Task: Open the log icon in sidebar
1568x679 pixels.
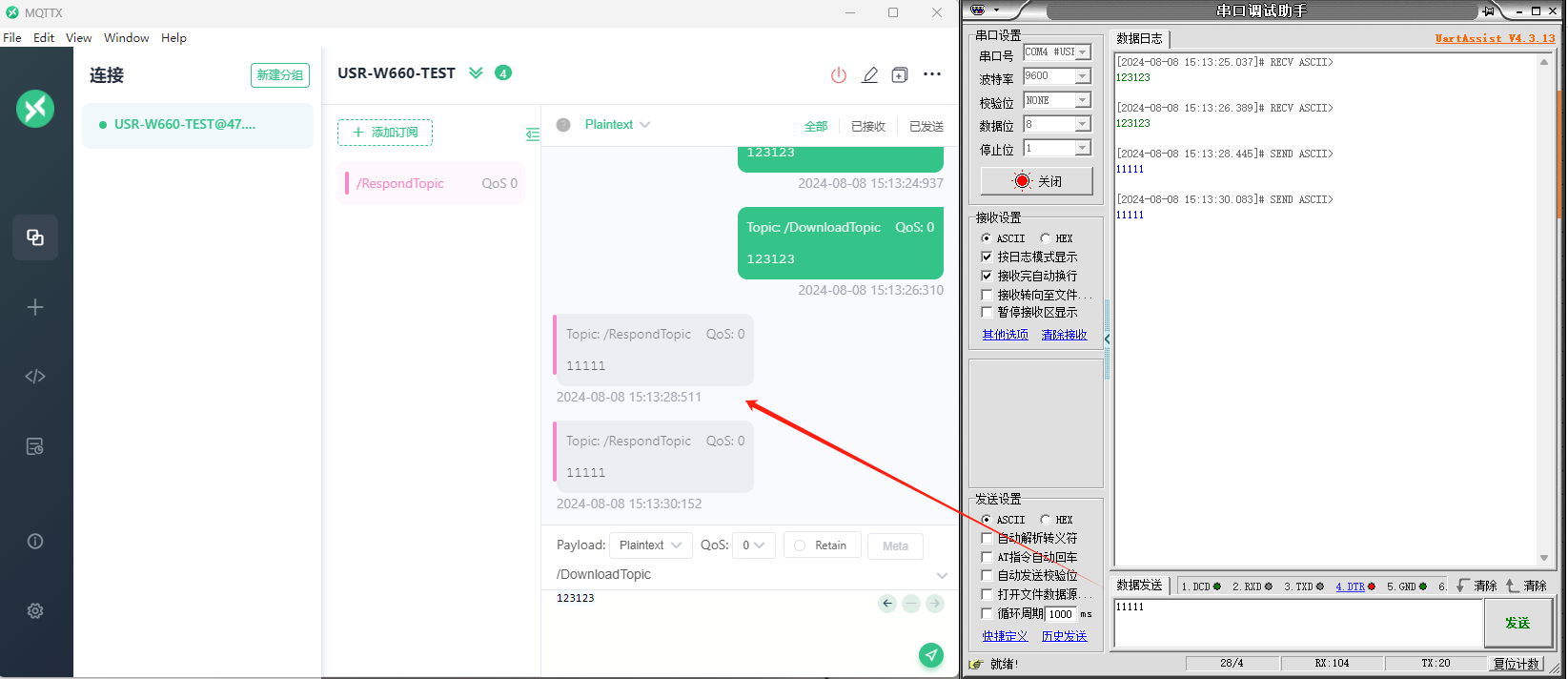Action: tap(35, 446)
